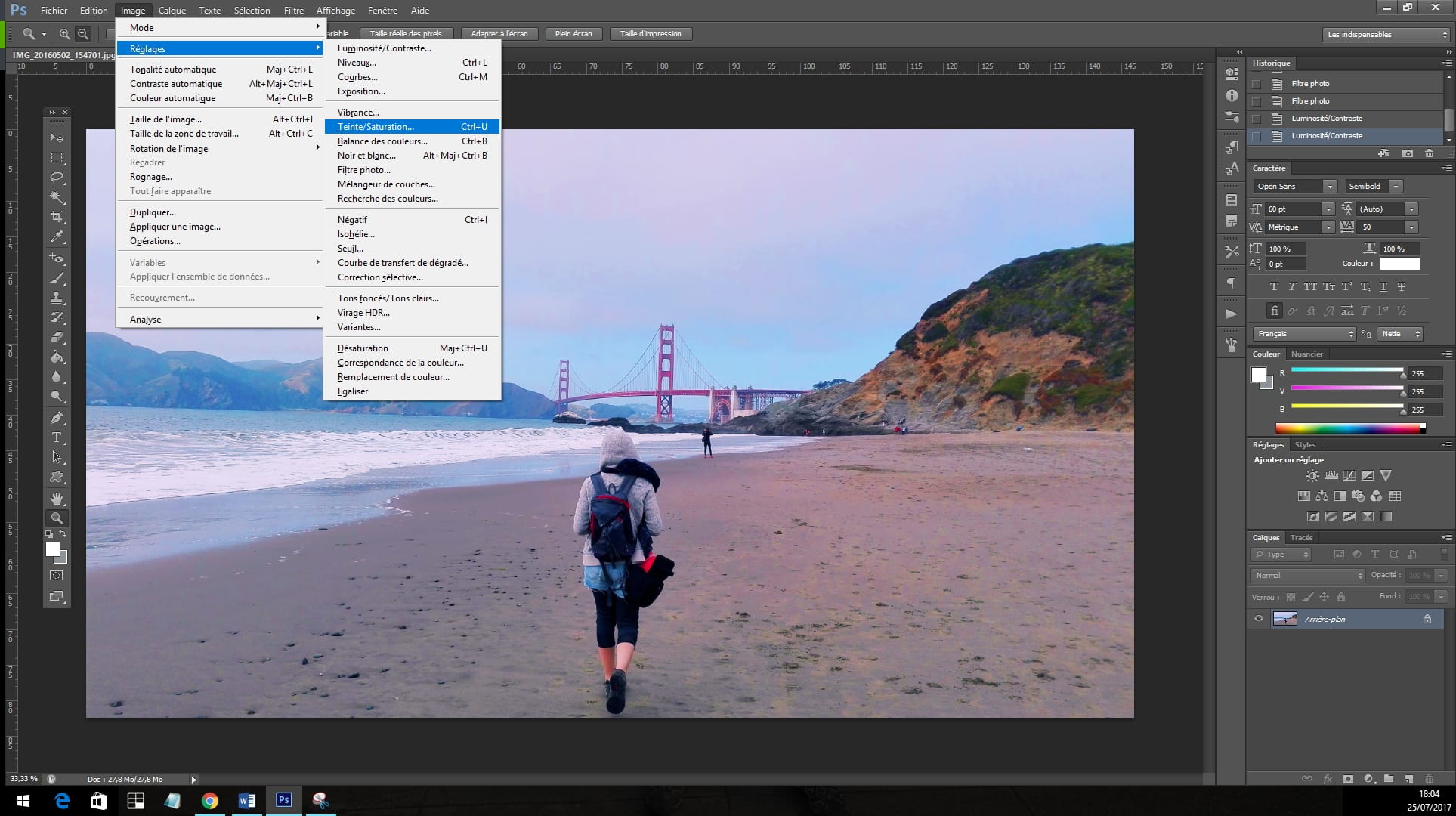Select the horizontal Type tool

pyautogui.click(x=57, y=437)
